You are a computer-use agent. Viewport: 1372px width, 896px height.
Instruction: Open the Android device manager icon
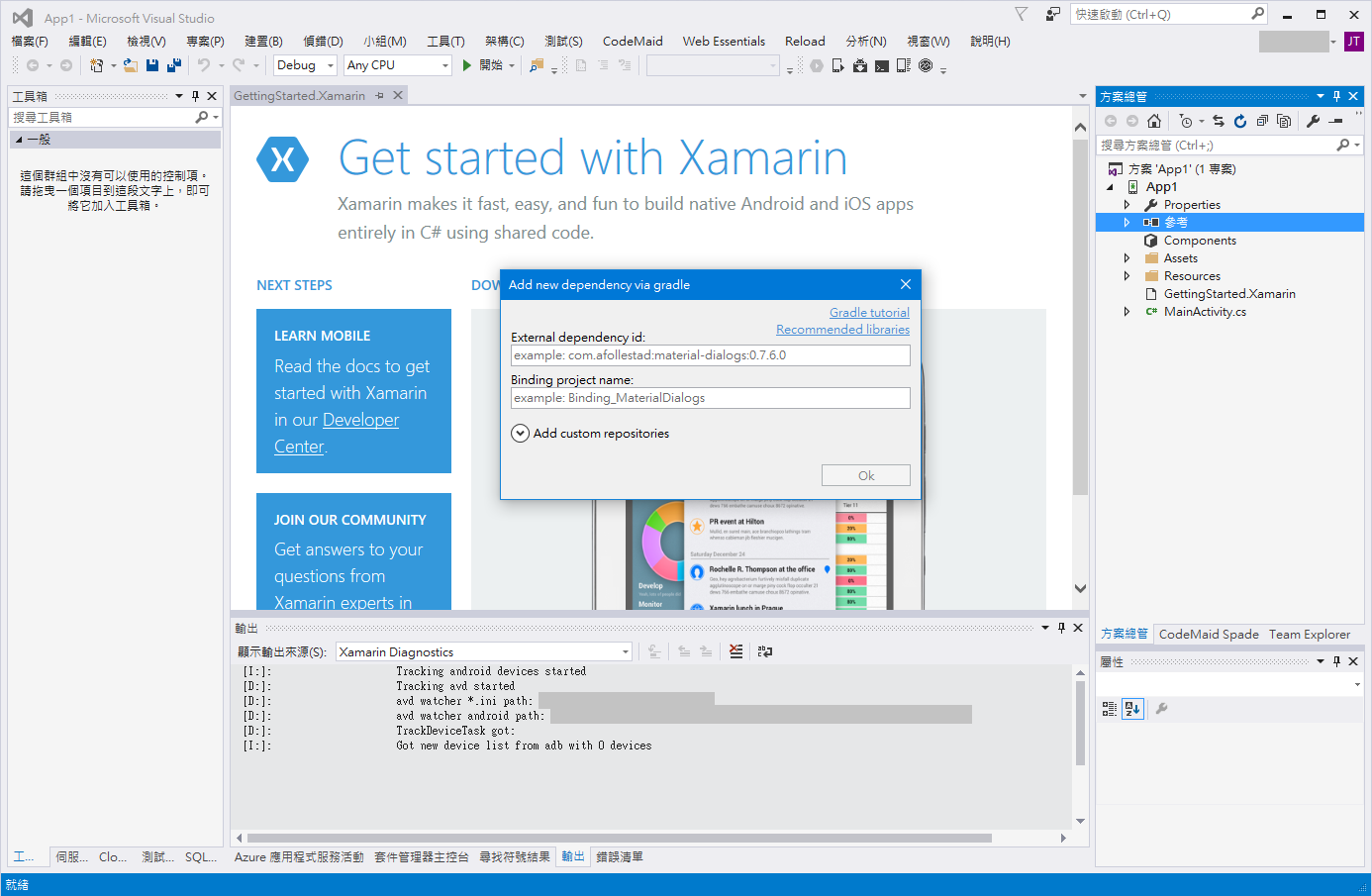pyautogui.click(x=837, y=65)
